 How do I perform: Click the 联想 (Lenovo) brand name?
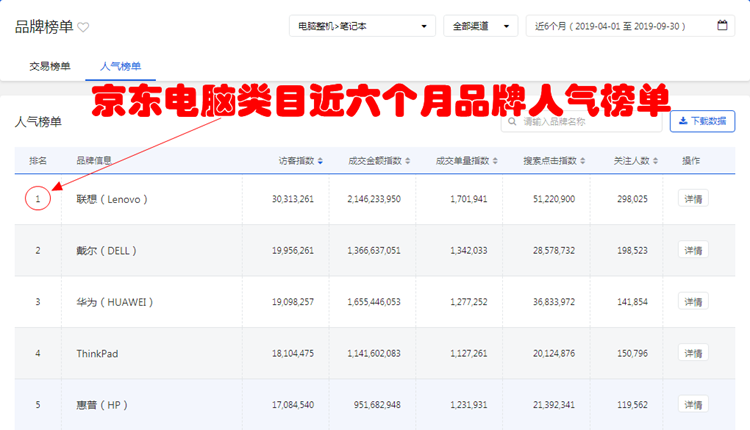(112, 199)
